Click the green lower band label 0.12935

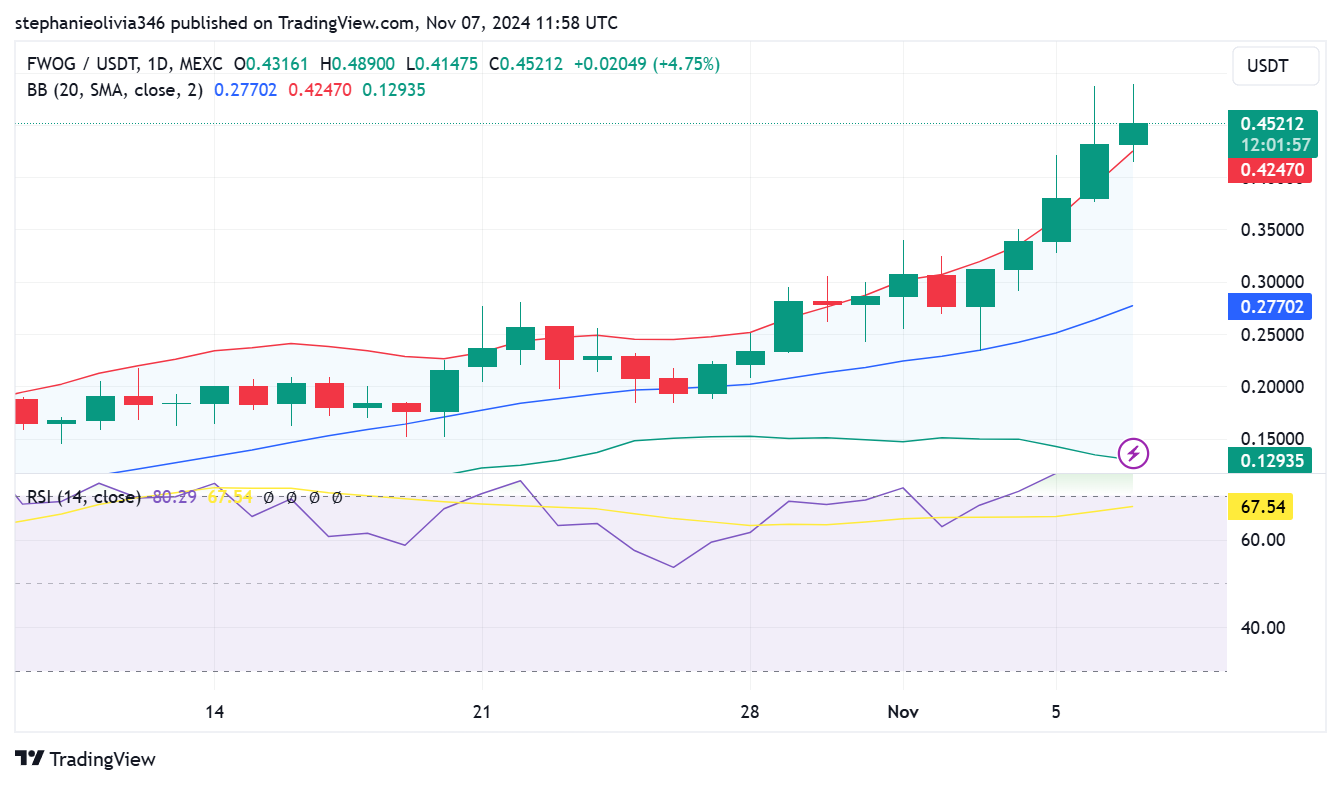[x=1272, y=460]
